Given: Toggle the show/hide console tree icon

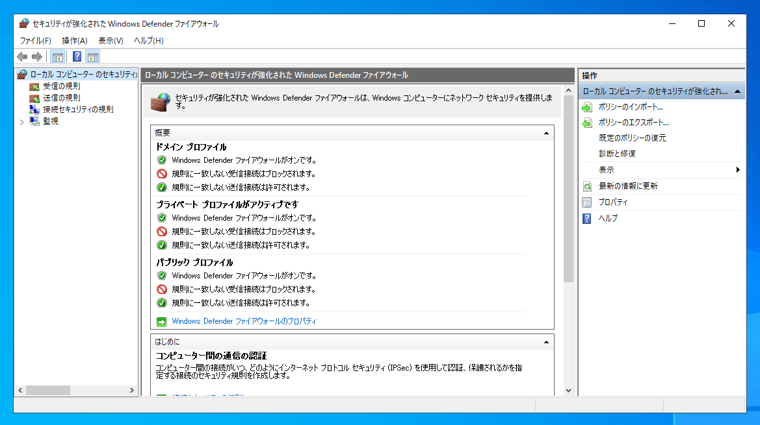Looking at the screenshot, I should (57, 57).
